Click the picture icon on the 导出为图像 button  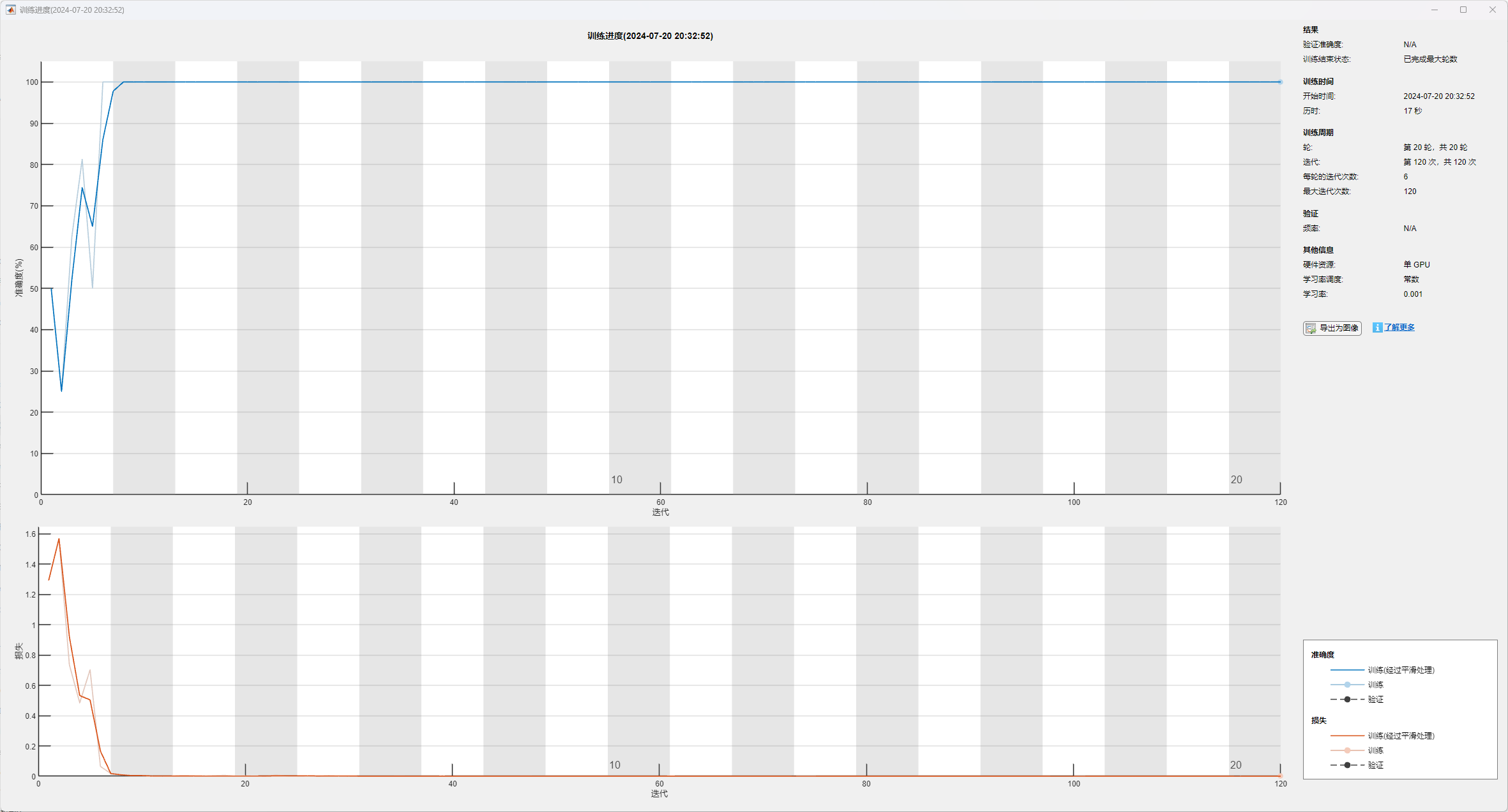(x=1311, y=328)
